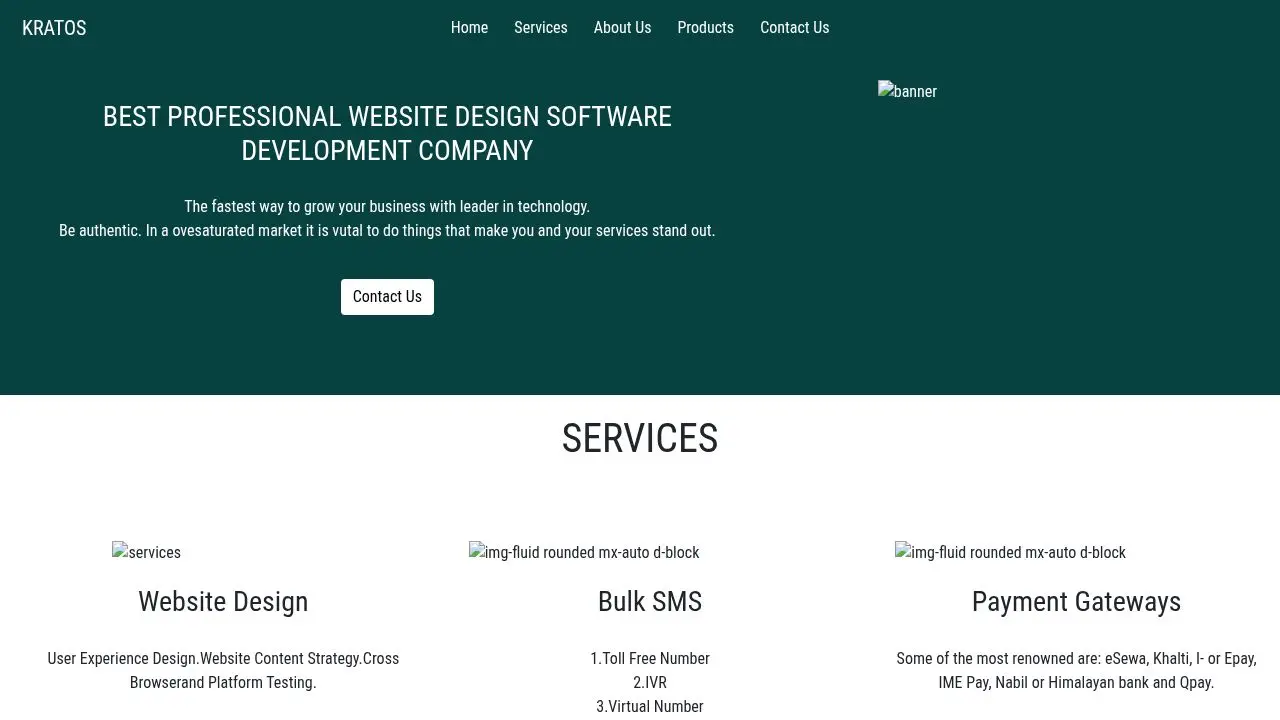
Task: Click the broken image above Payment Gateways
Action: click(x=1009, y=552)
